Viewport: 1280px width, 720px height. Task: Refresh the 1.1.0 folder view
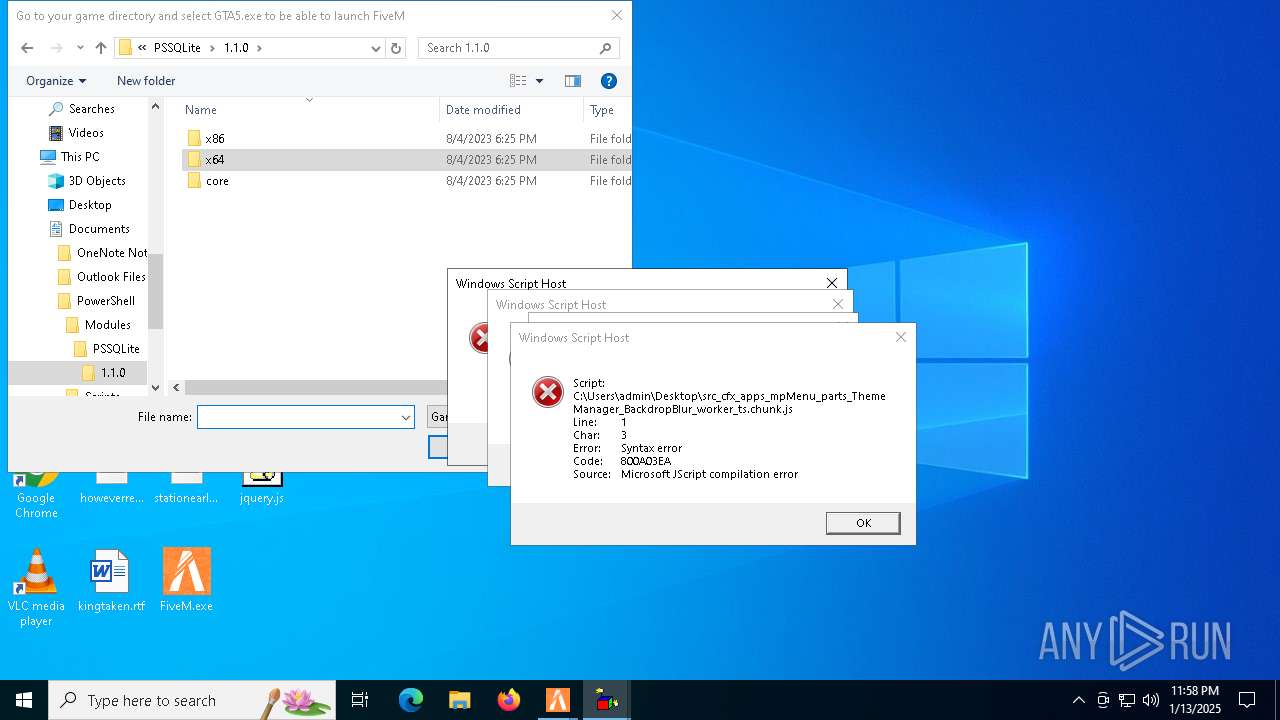(x=396, y=48)
